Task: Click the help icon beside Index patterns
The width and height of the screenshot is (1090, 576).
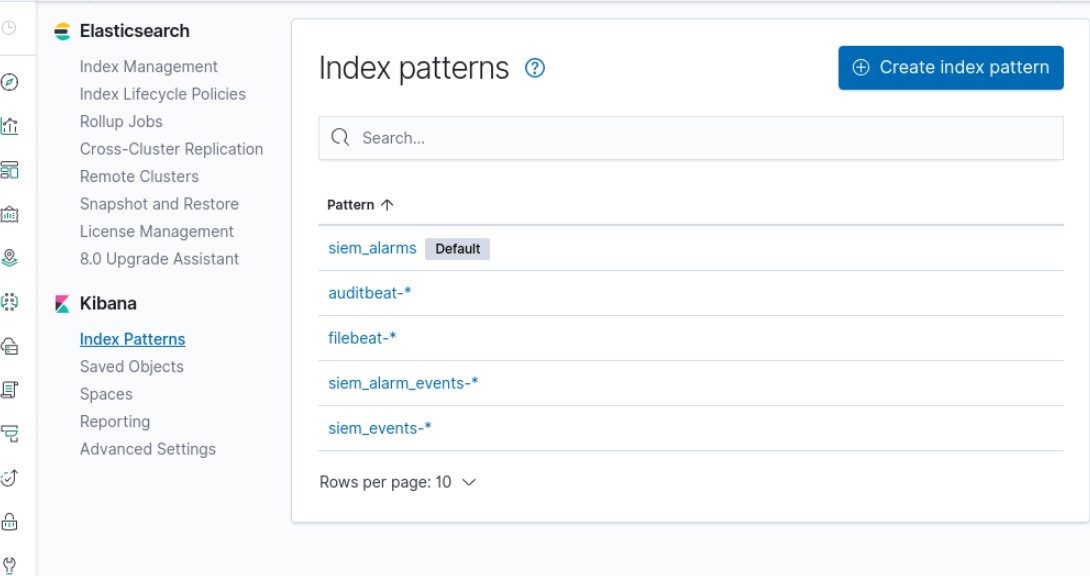Action: (535, 68)
